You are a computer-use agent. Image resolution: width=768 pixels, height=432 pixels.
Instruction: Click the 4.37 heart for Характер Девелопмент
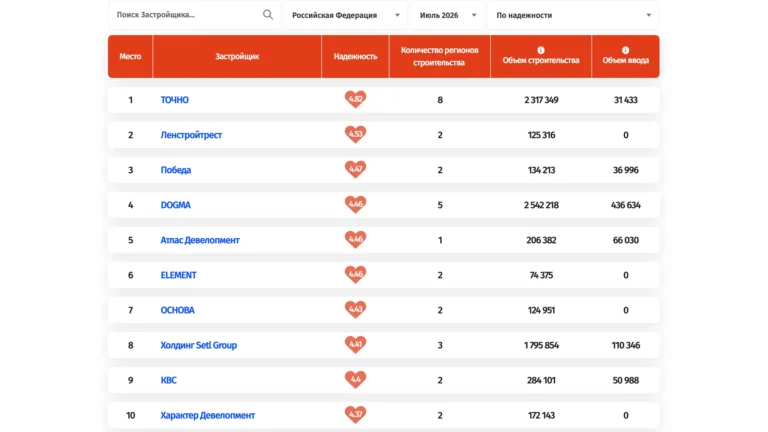pos(355,415)
